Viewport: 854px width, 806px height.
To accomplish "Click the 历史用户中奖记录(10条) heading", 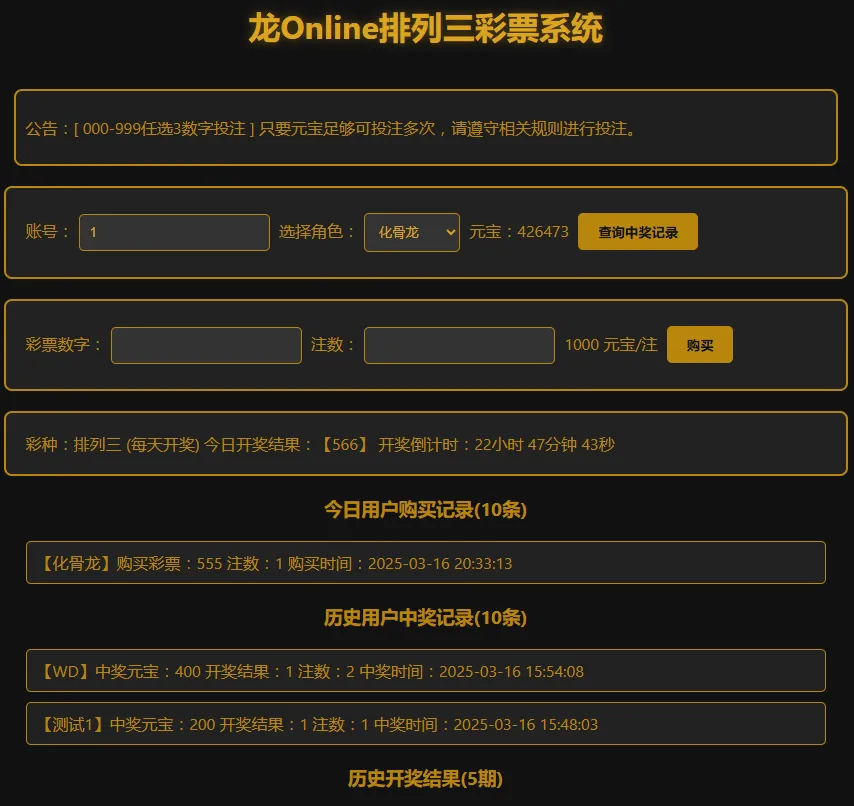I will 426,618.
